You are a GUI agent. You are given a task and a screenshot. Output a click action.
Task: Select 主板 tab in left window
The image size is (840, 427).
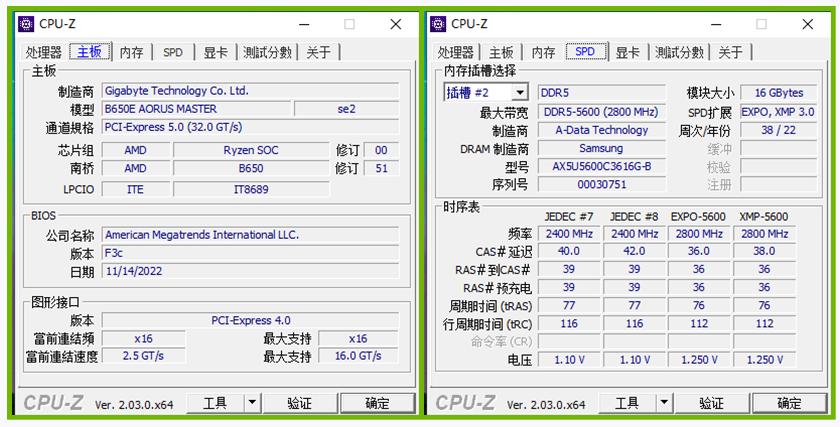pos(89,51)
